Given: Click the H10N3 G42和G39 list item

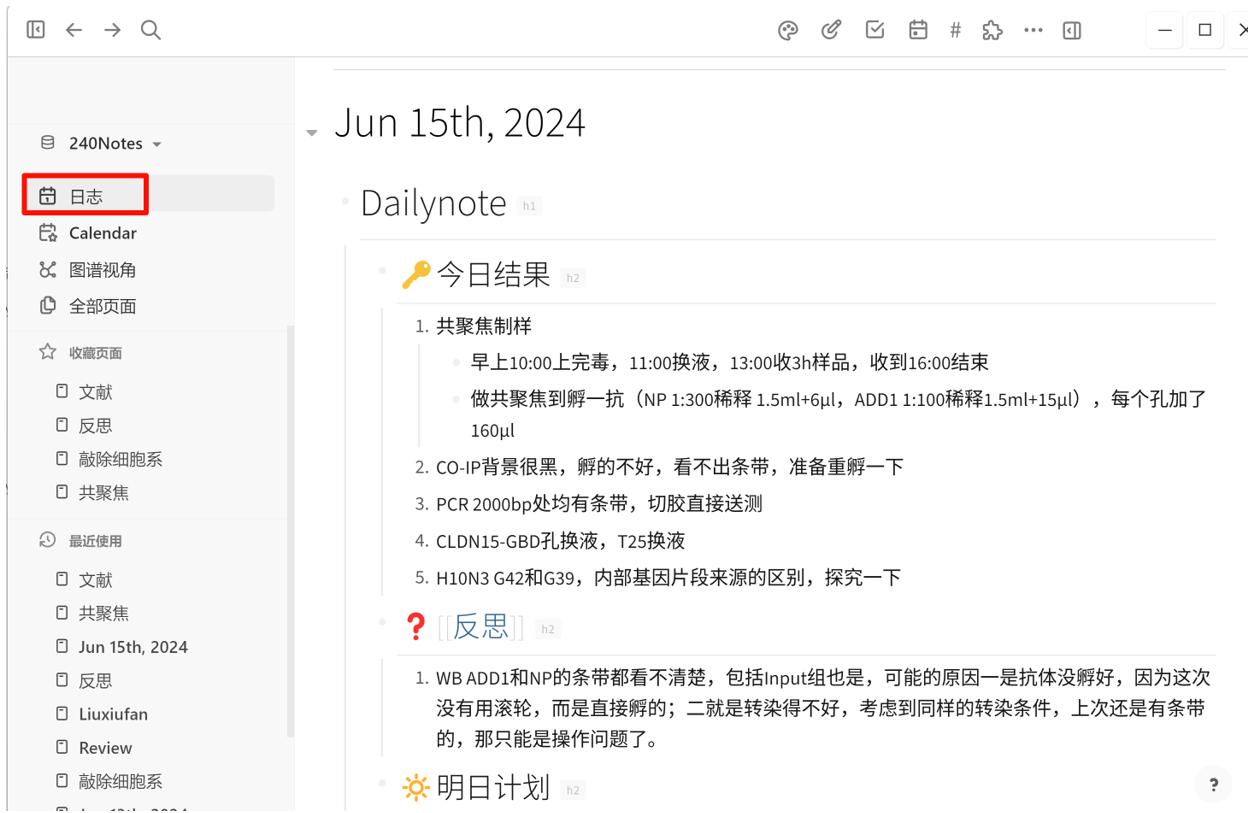Looking at the screenshot, I should [669, 577].
